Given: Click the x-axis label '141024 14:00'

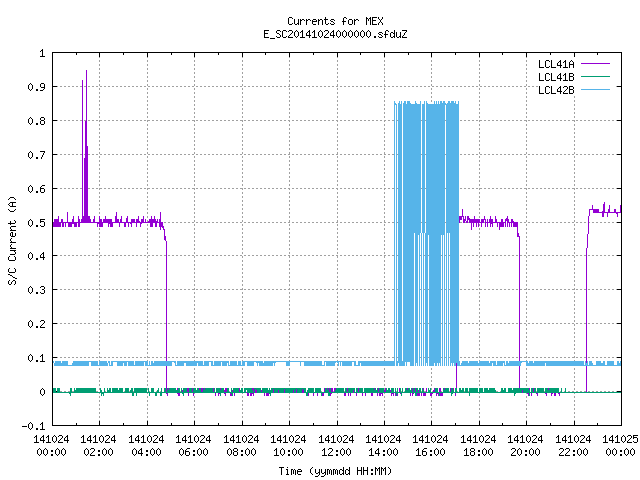Looking at the screenshot, I should [383, 446].
